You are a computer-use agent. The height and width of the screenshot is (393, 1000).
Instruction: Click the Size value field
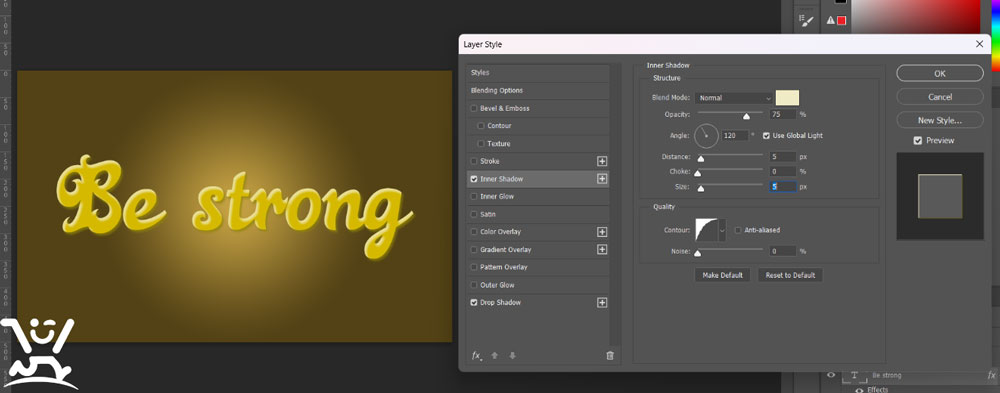(x=783, y=187)
